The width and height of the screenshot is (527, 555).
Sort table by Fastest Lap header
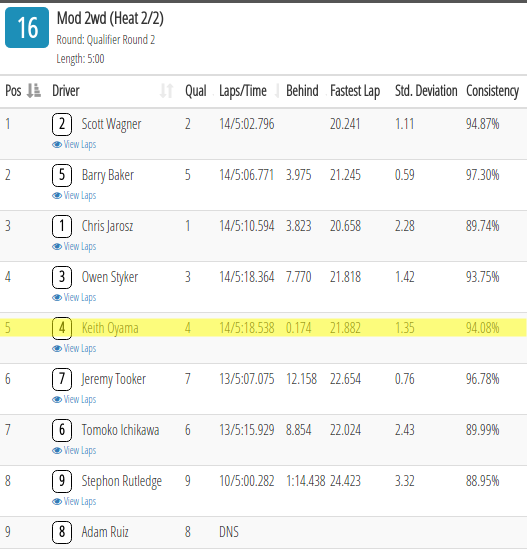355,91
